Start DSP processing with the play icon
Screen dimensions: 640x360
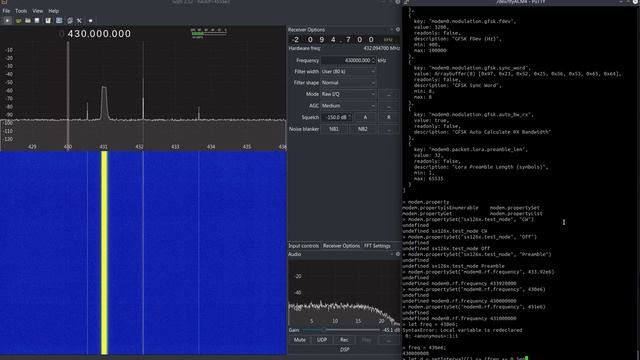pyautogui.click(x=7, y=20)
